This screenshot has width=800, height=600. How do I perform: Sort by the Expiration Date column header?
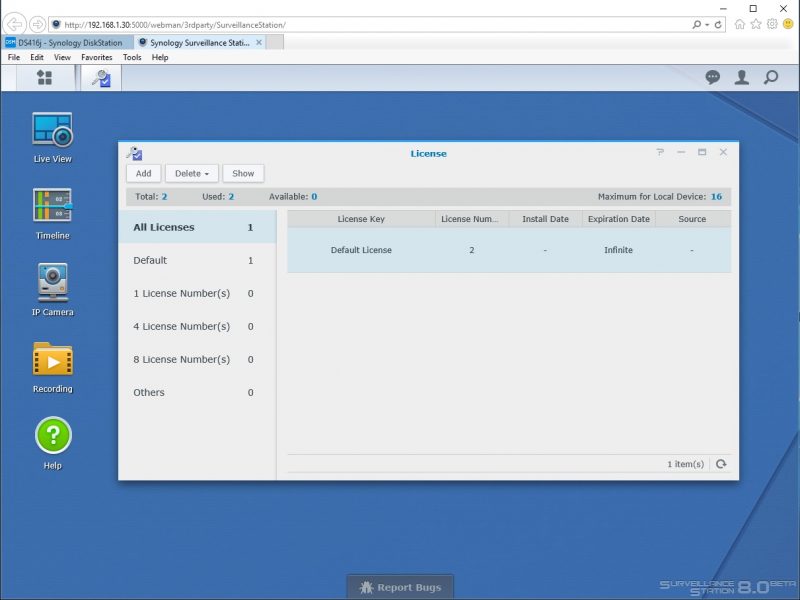618,219
